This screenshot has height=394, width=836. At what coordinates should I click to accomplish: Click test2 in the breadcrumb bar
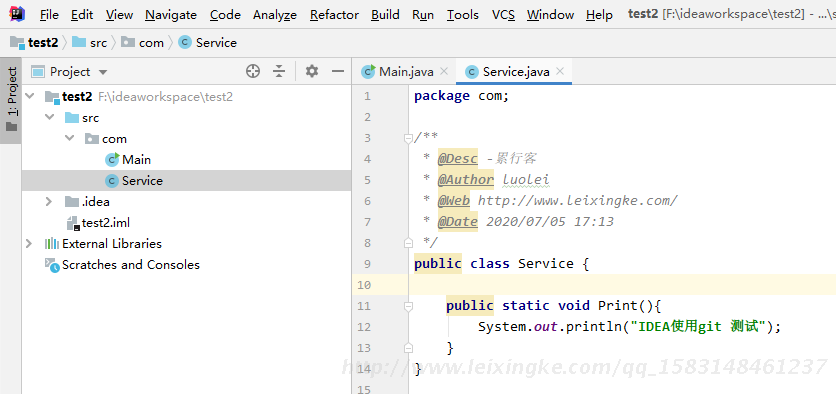pyautogui.click(x=34, y=43)
